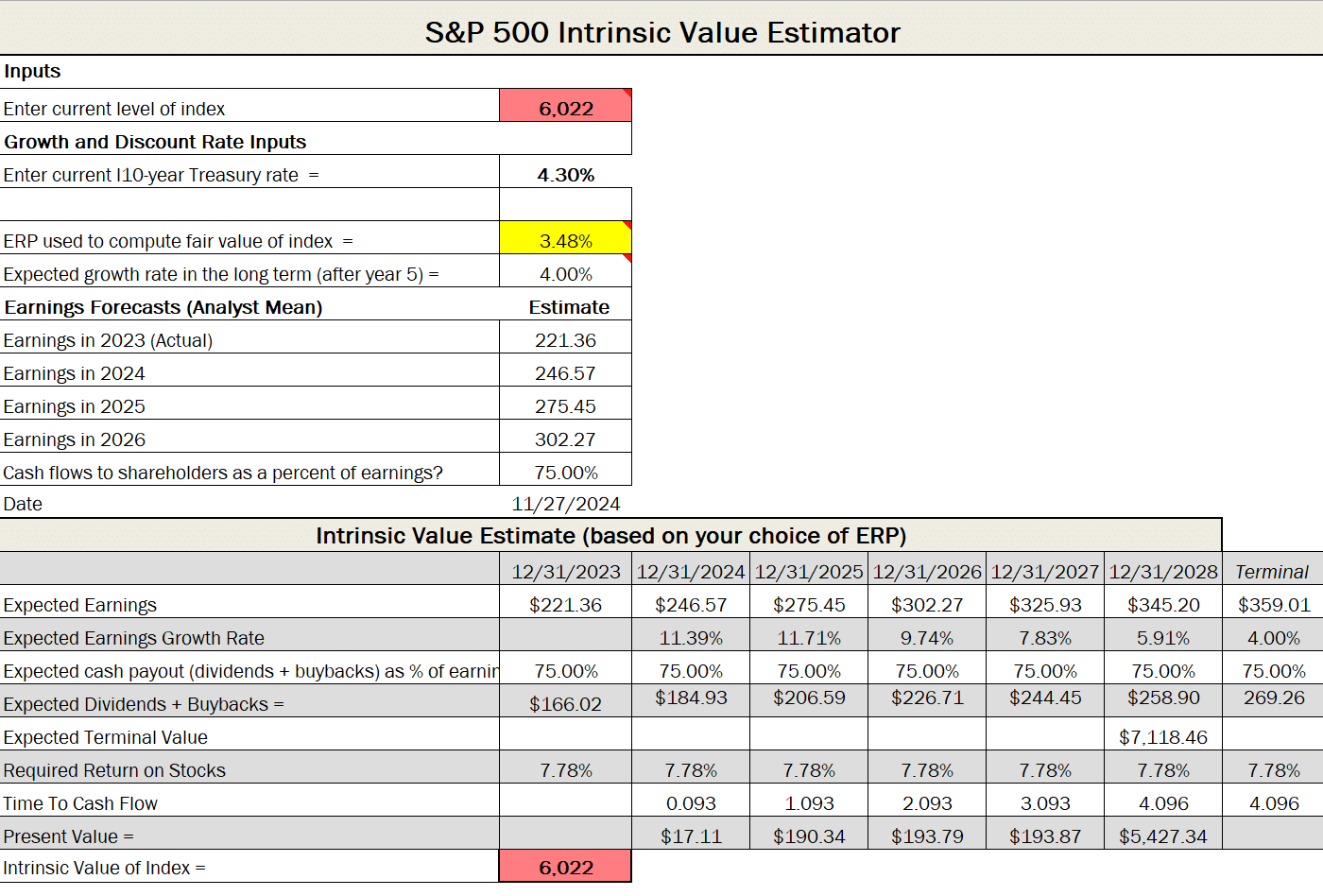1323x896 pixels.
Task: Click the Intrinsic Value Estimate section header
Action: [610, 535]
